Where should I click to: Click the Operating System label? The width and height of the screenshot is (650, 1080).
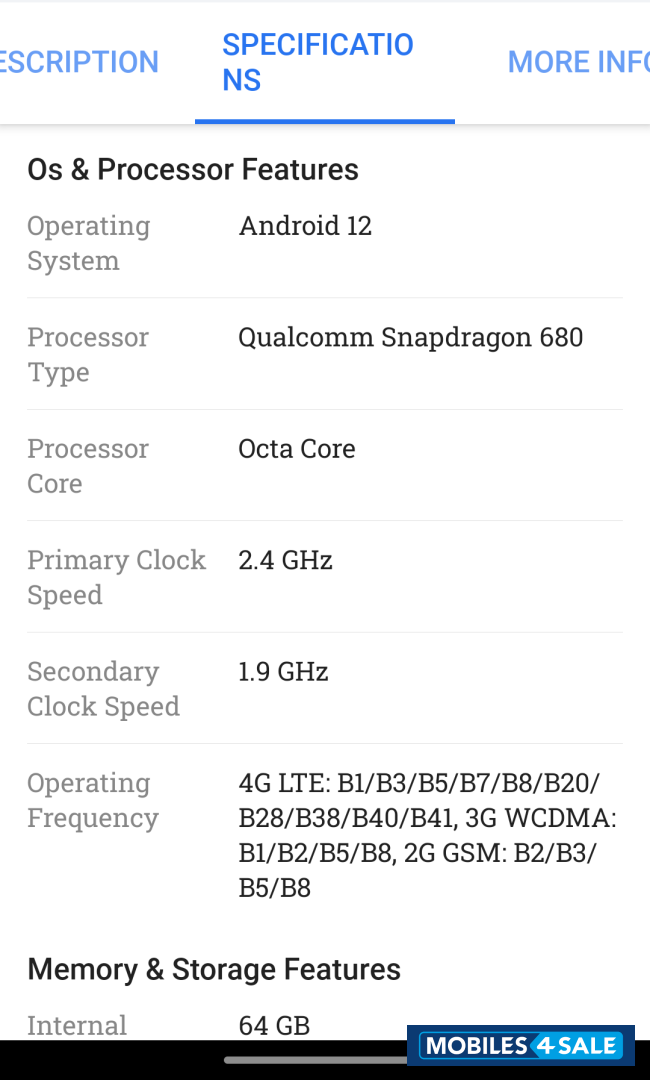click(88, 243)
